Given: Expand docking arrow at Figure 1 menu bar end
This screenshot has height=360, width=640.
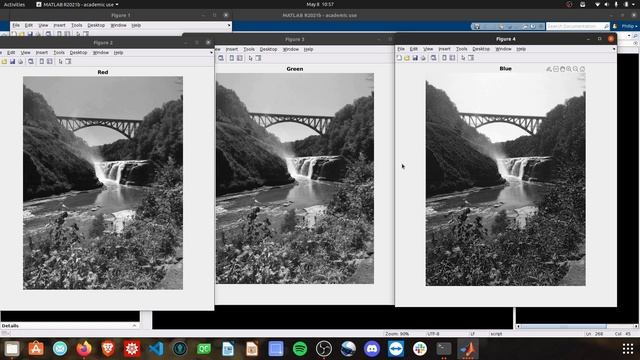Looking at the screenshot, I should tap(229, 25).
